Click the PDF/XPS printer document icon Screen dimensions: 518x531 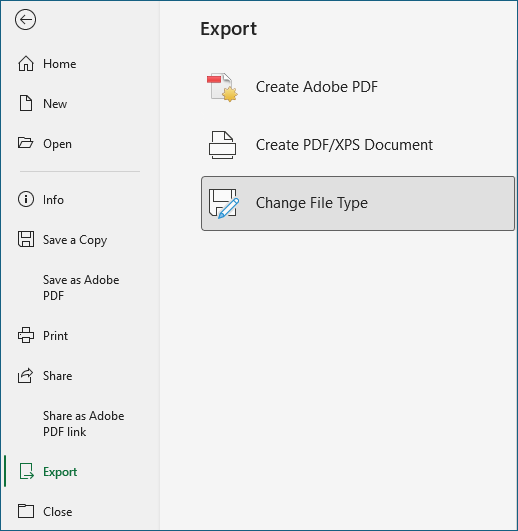pyautogui.click(x=222, y=145)
